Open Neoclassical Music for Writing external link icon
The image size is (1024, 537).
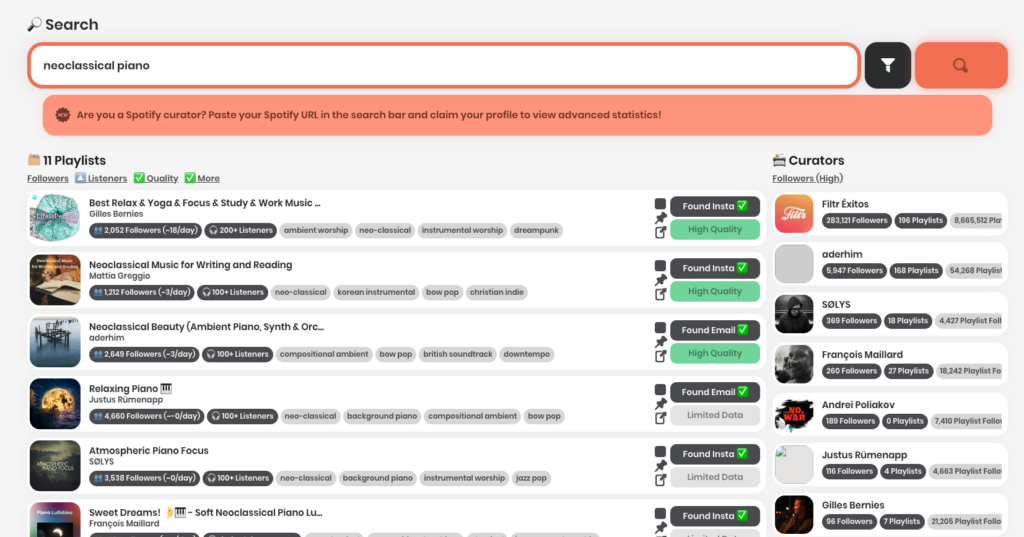pyautogui.click(x=661, y=294)
